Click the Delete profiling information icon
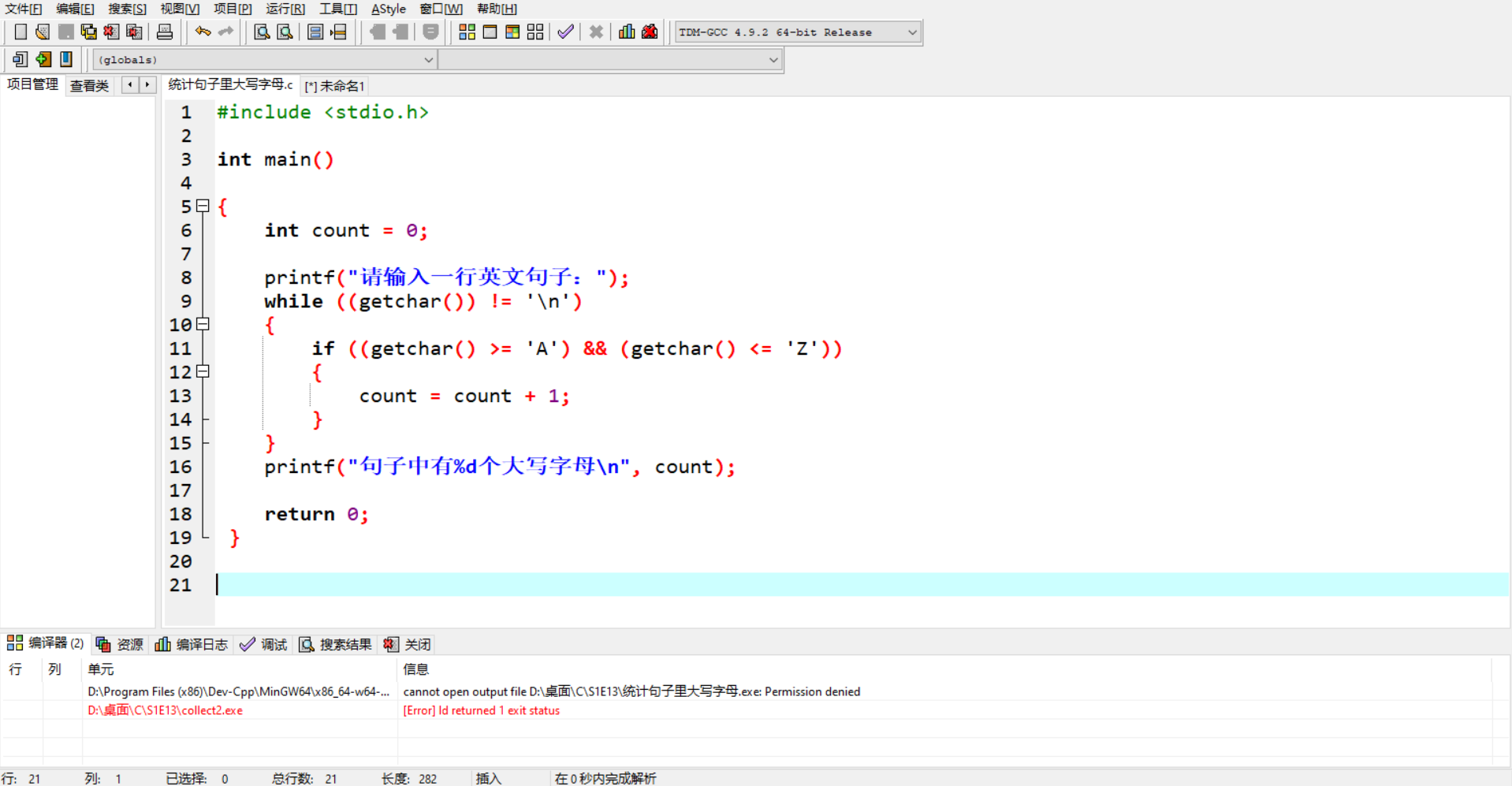The image size is (1512, 786). (650, 32)
